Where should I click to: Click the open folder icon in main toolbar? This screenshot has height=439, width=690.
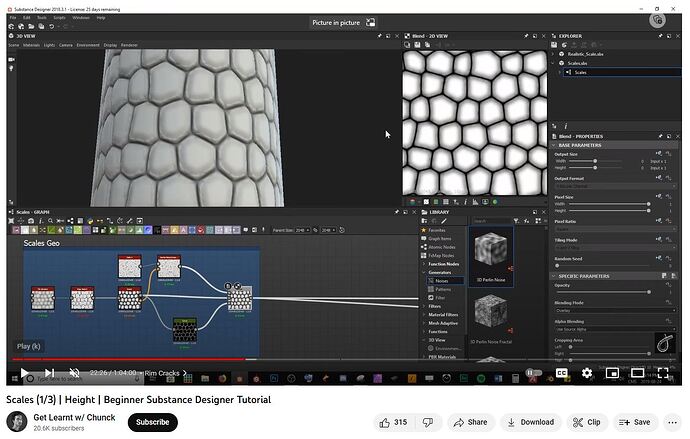[x=31, y=27]
